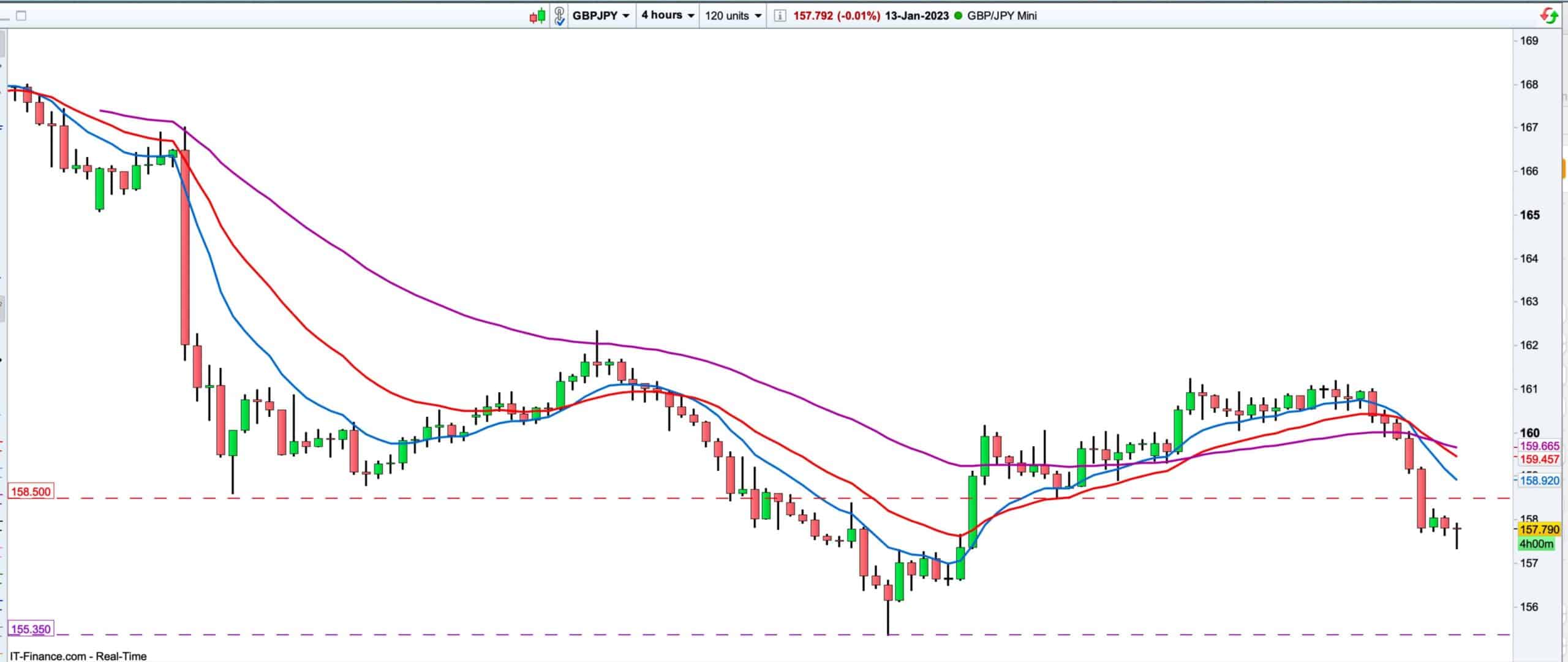Toggle the chart link chain icon
Screen dimensions: 1568x662
(x=559, y=16)
